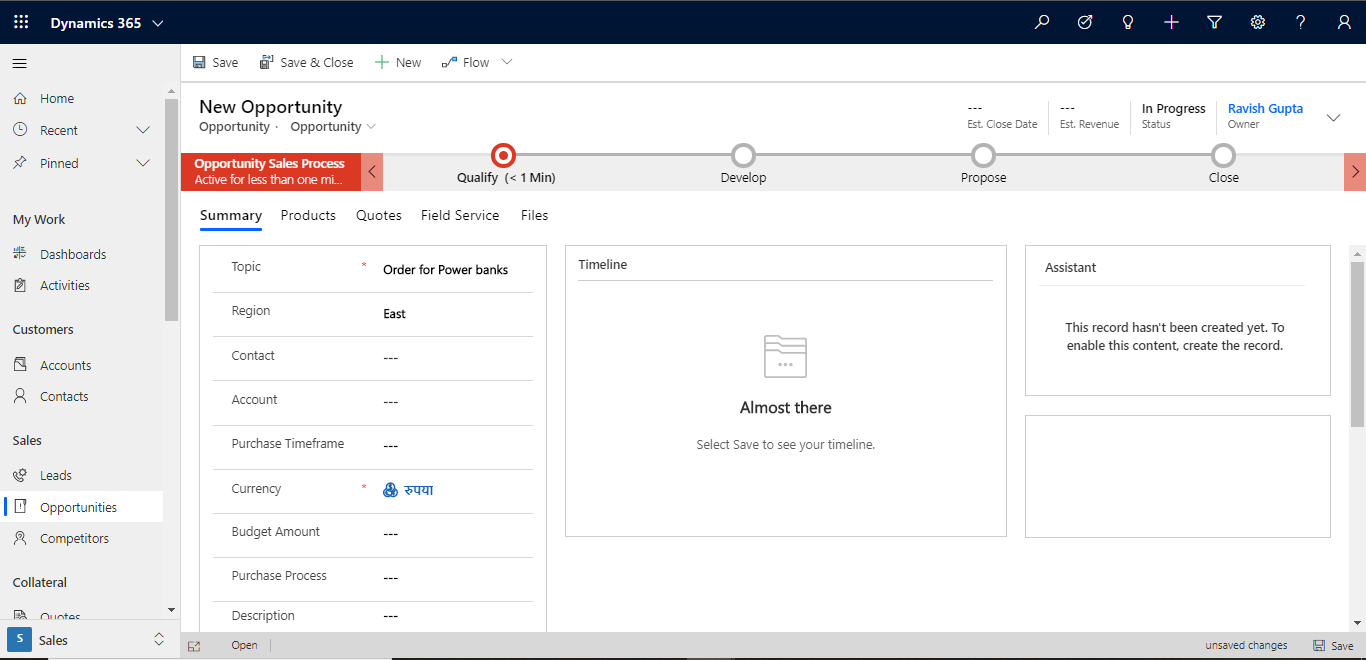This screenshot has width=1366, height=660.
Task: Open the task flow target icon
Action: [1085, 22]
